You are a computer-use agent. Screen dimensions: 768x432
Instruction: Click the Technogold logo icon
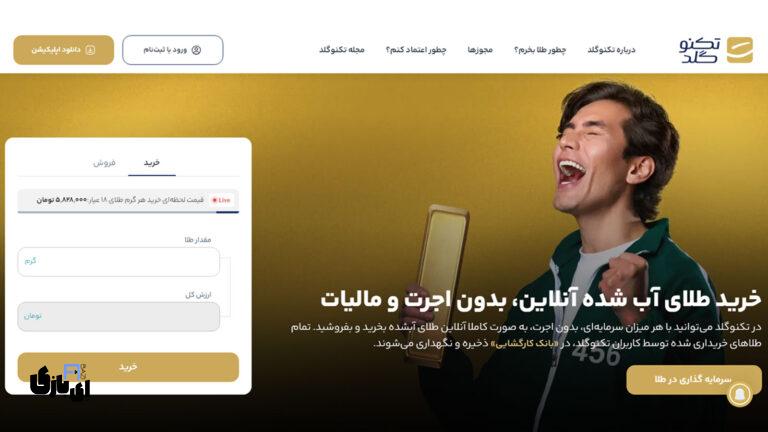(740, 50)
